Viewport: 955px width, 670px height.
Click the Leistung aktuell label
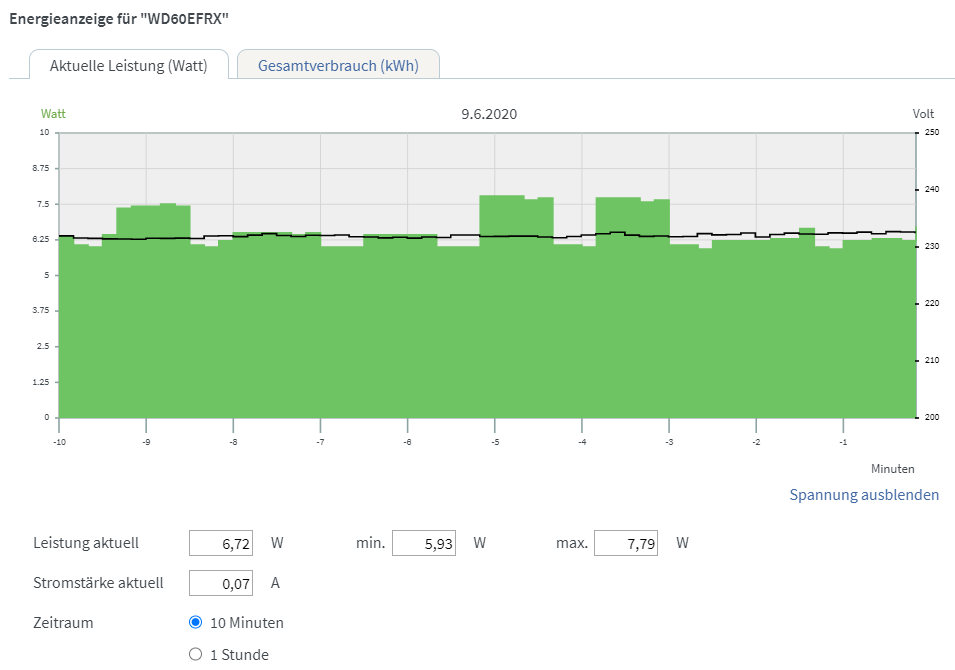click(x=86, y=543)
